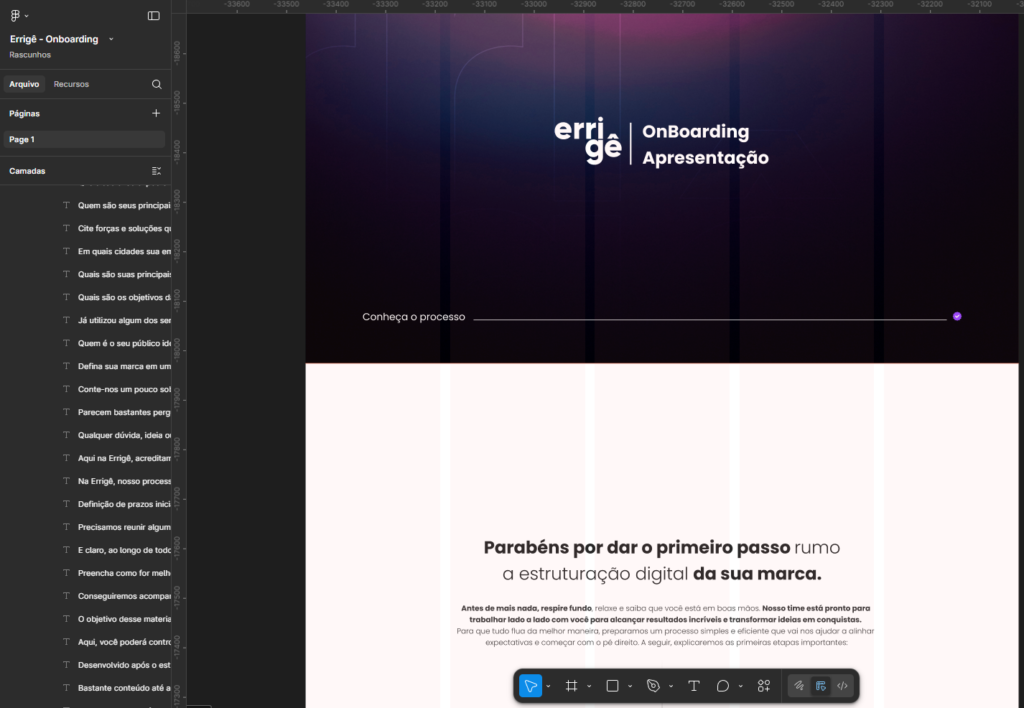Click the text icon of 'Parecem bastantes' layer

[x=66, y=412]
